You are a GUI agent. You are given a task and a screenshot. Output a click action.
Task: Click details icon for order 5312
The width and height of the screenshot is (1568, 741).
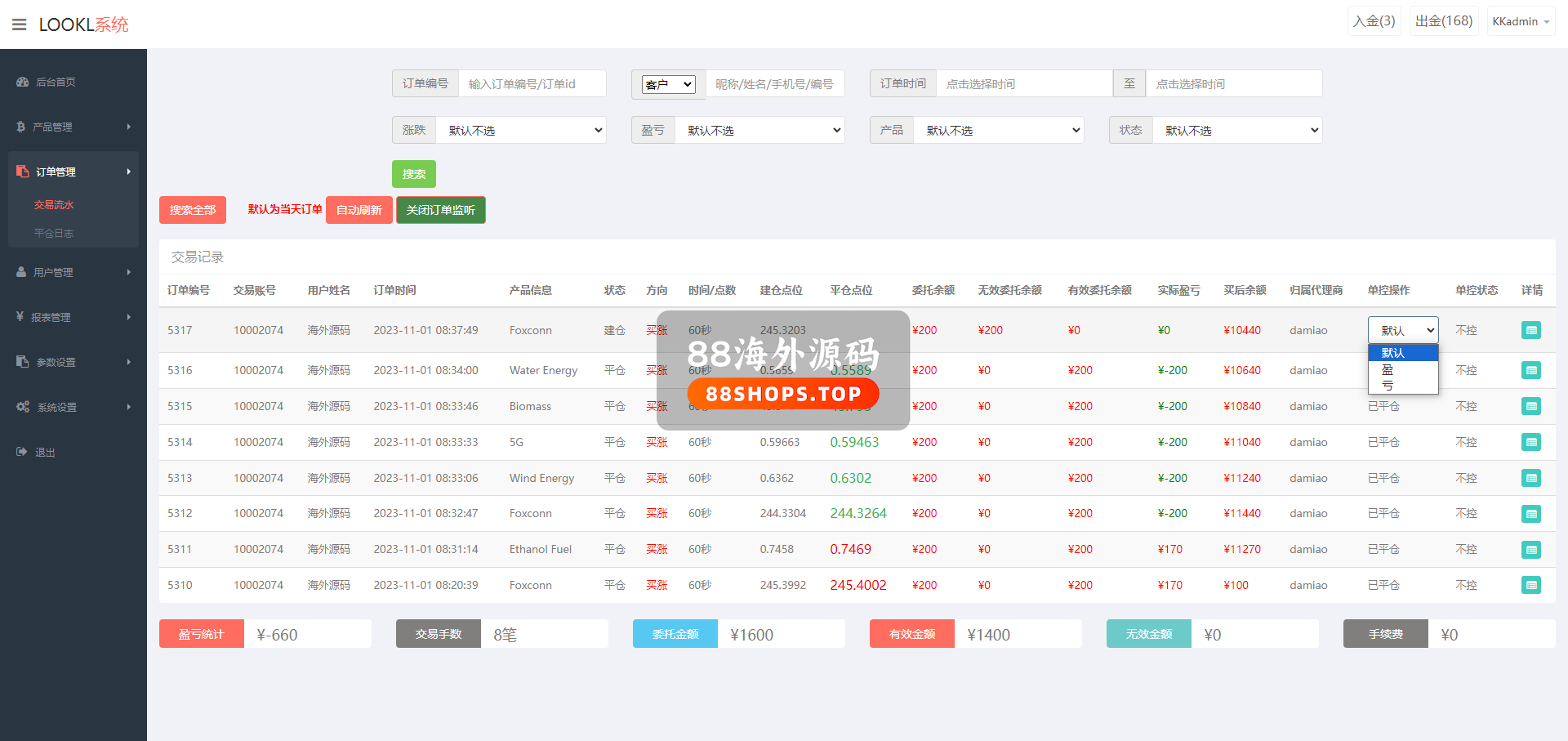pyautogui.click(x=1531, y=514)
